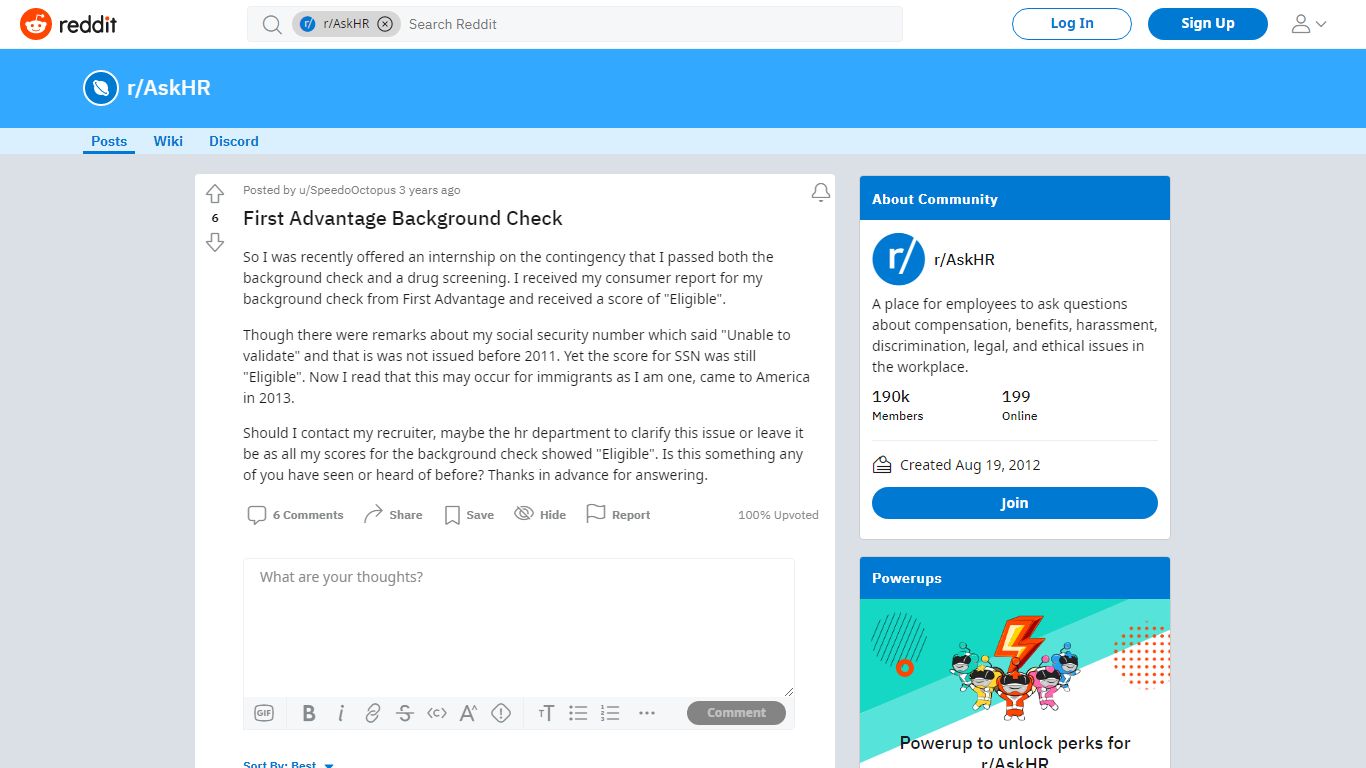Remove the r/AskHR search filter chip

coord(385,24)
